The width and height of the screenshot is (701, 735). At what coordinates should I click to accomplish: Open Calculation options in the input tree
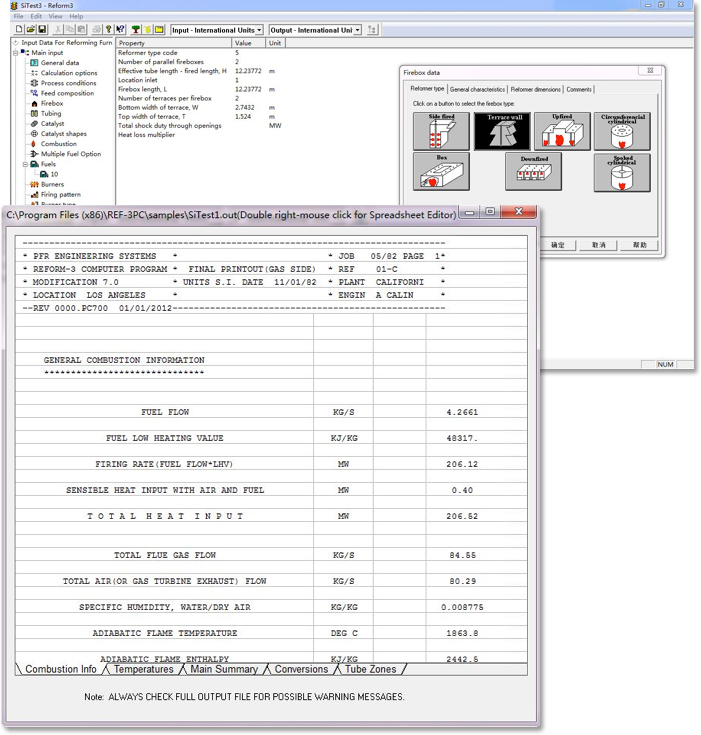[69, 73]
